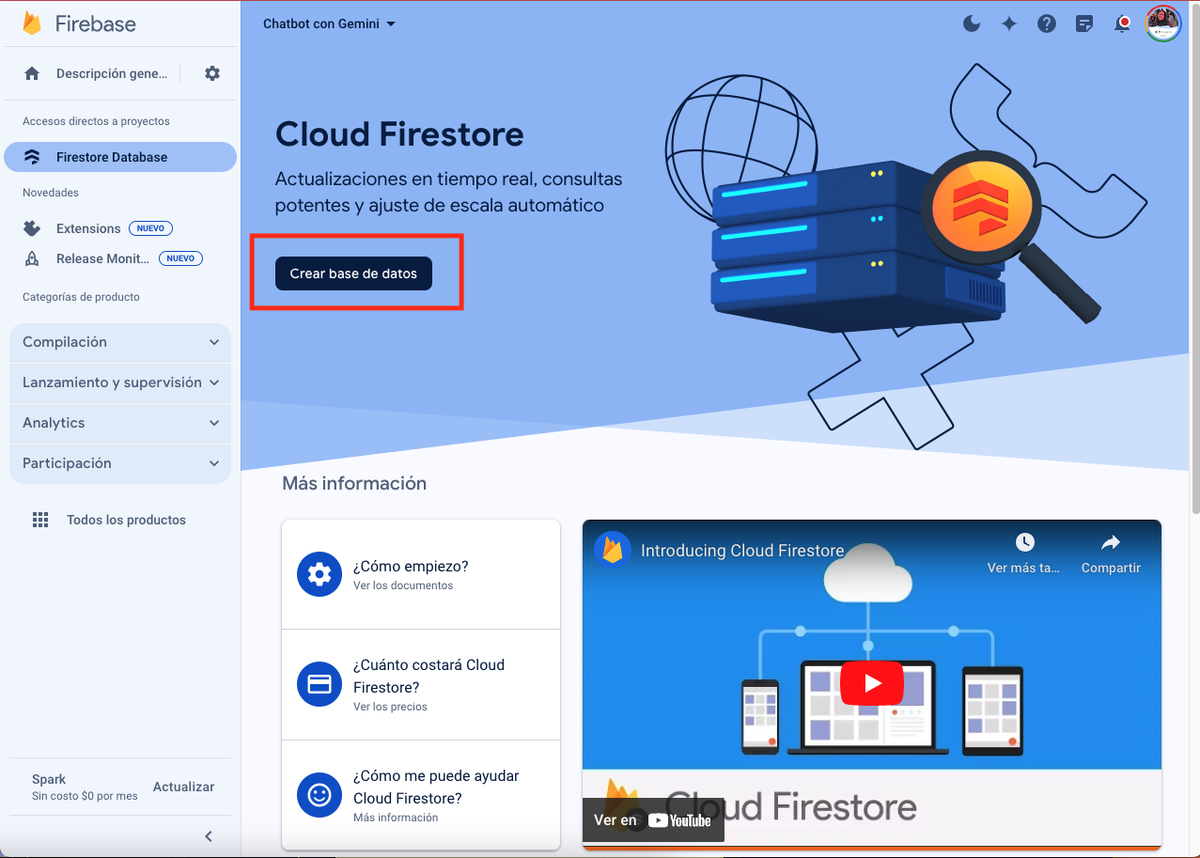The height and width of the screenshot is (858, 1200).
Task: Open Gemini sparkle assistant icon
Action: (x=1009, y=23)
